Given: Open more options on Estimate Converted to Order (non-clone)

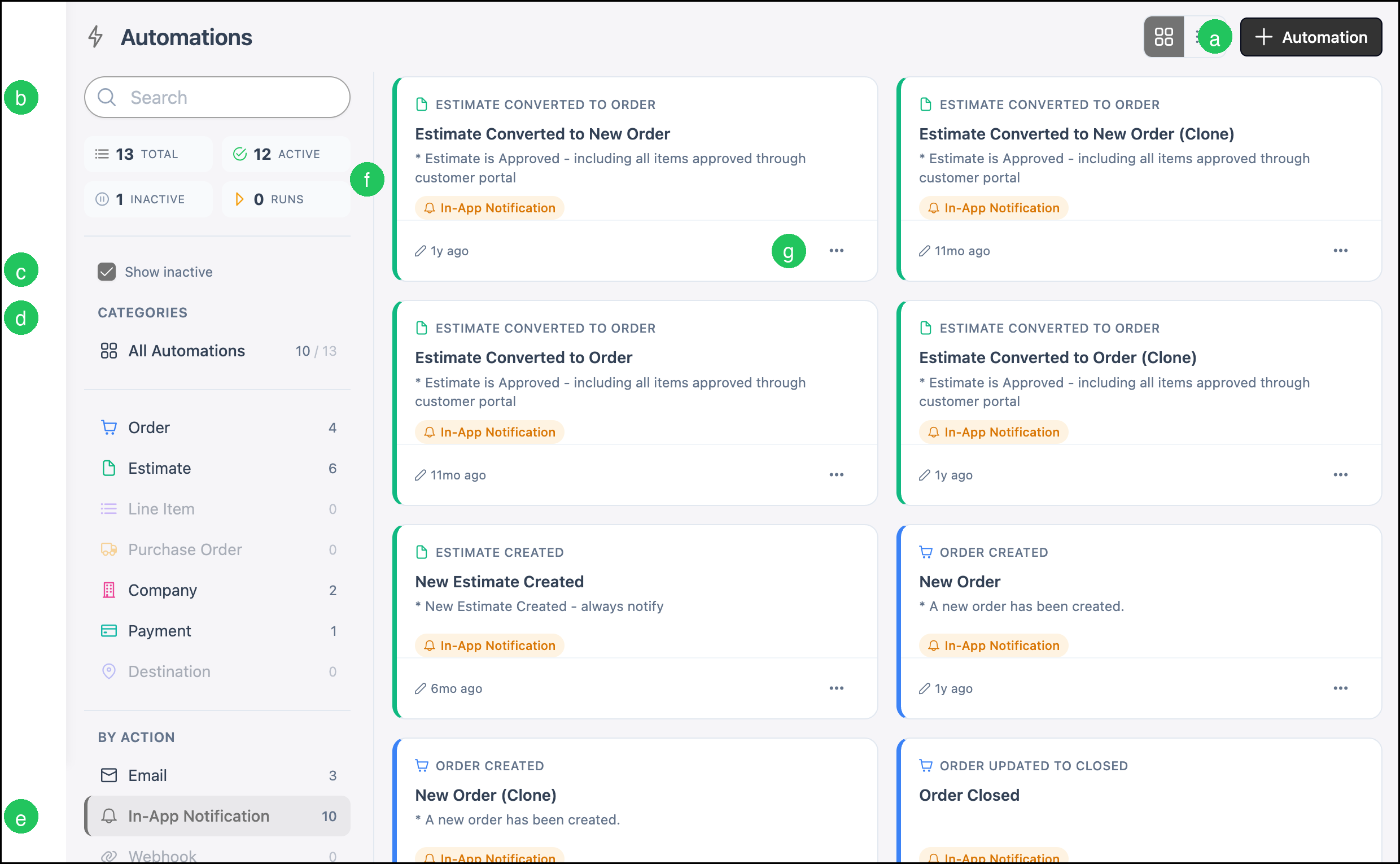Looking at the screenshot, I should click(x=836, y=474).
